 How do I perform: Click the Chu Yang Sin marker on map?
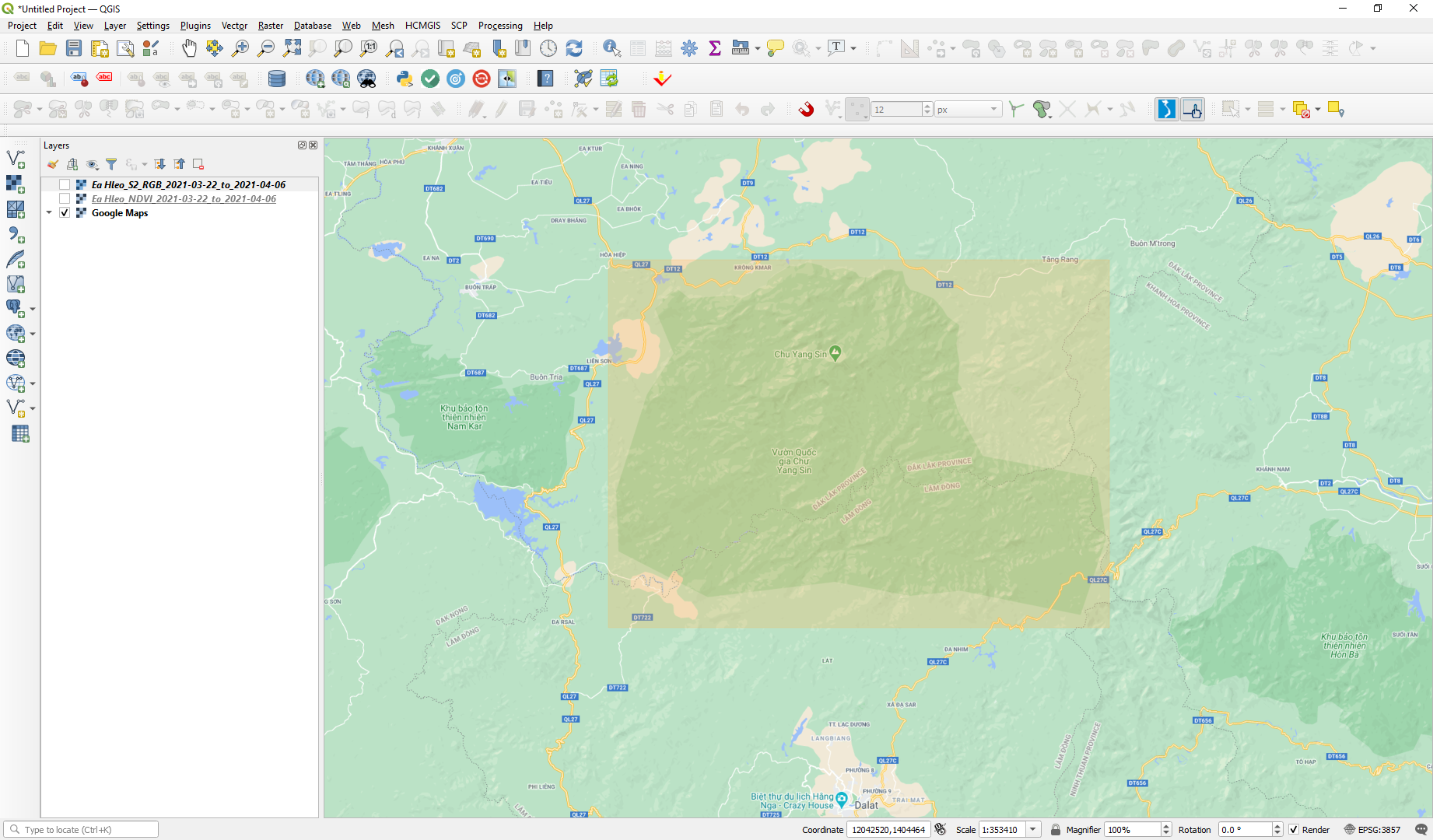coord(835,353)
